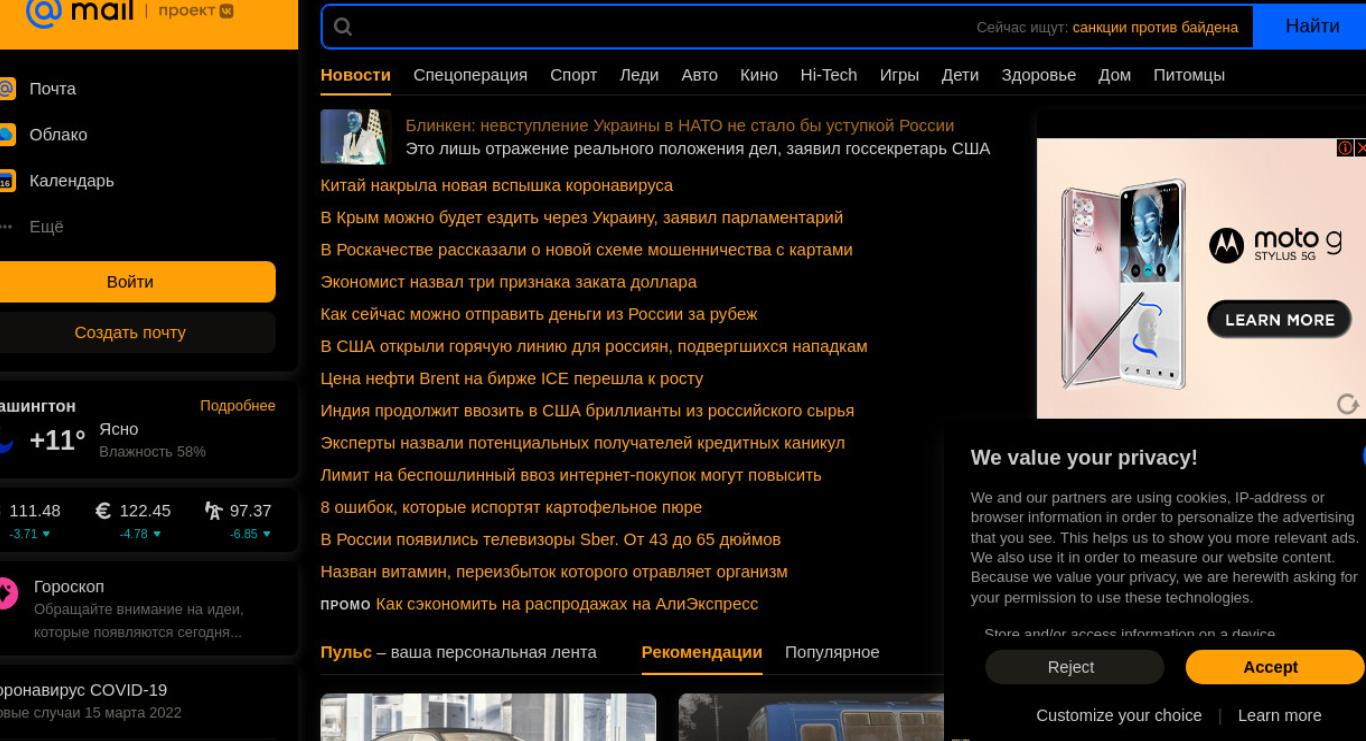The height and width of the screenshot is (741, 1366).
Task: Open the Гороскоп horoscope icon
Action: click(7, 592)
